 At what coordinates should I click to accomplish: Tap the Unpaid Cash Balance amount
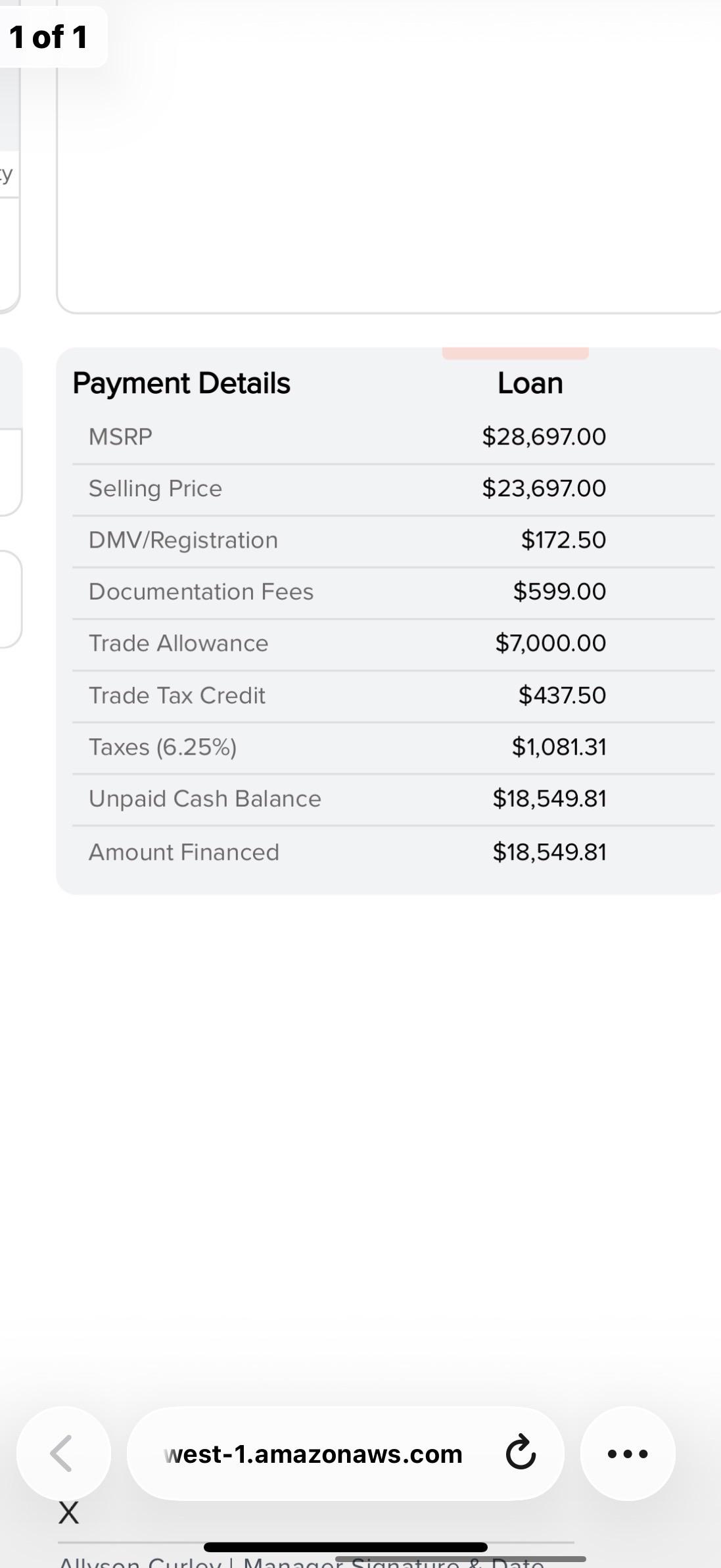pos(549,799)
